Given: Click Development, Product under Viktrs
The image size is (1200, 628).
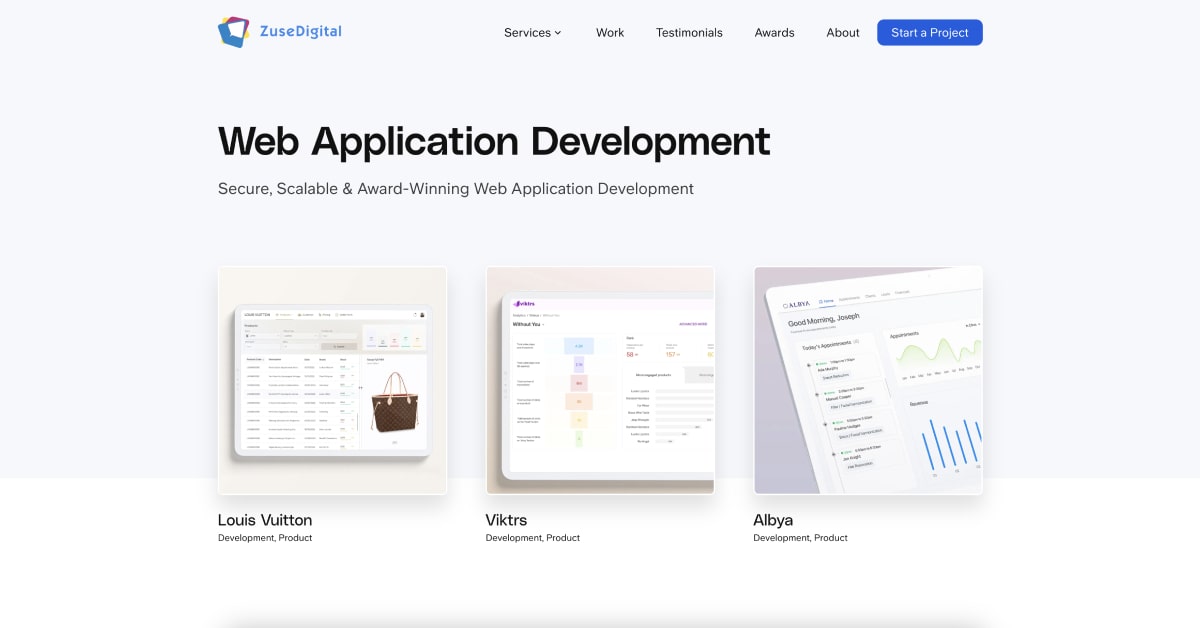Looking at the screenshot, I should (x=533, y=538).
